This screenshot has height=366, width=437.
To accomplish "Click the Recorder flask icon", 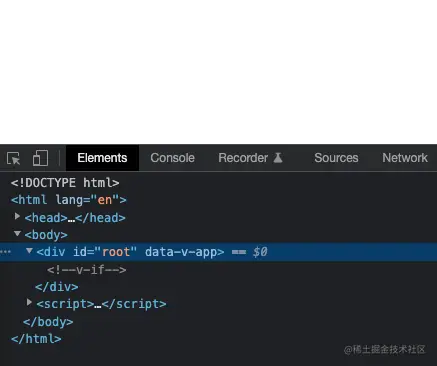I will pos(278,158).
